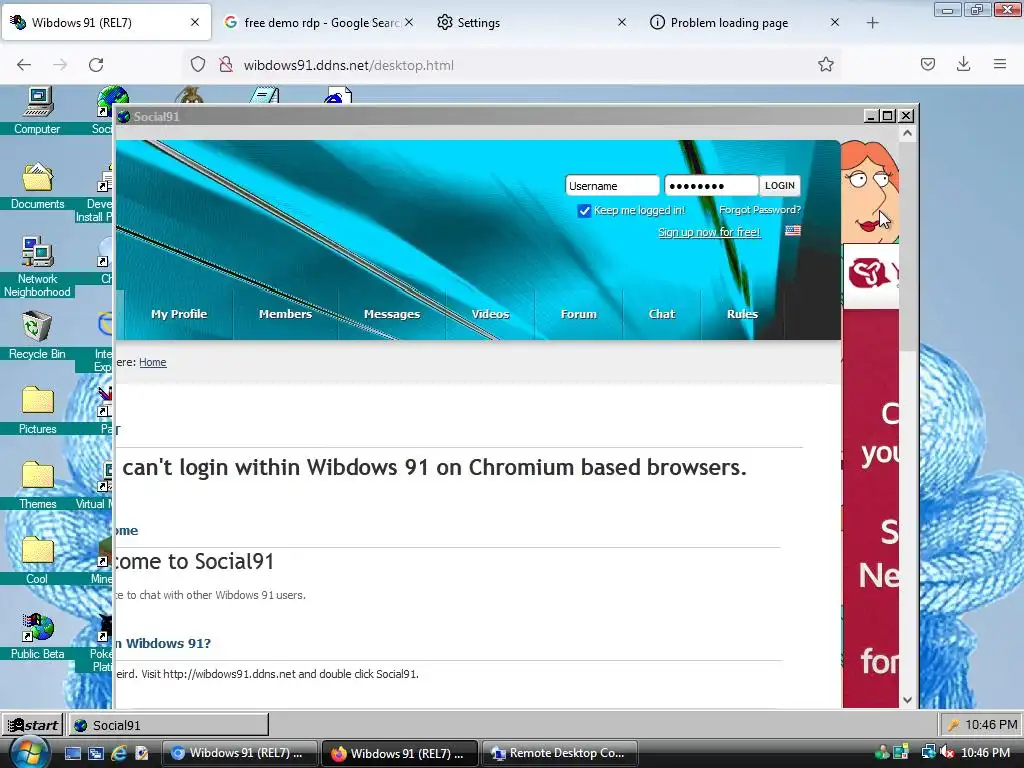
Task: Switch to Chrome Wibdows 91 taskbar button
Action: [x=239, y=753]
